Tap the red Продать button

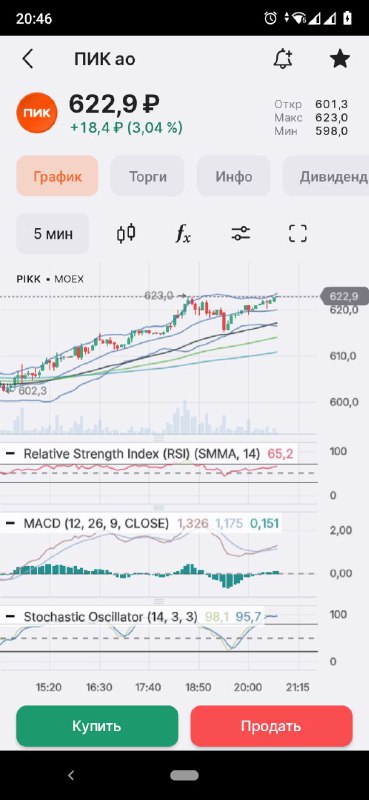click(272, 726)
